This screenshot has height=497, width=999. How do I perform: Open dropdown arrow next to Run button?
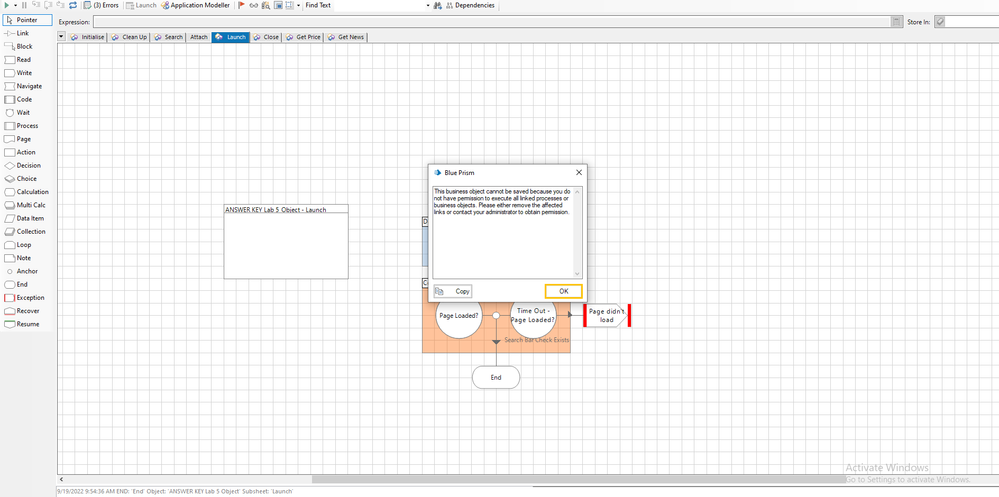(15, 5)
